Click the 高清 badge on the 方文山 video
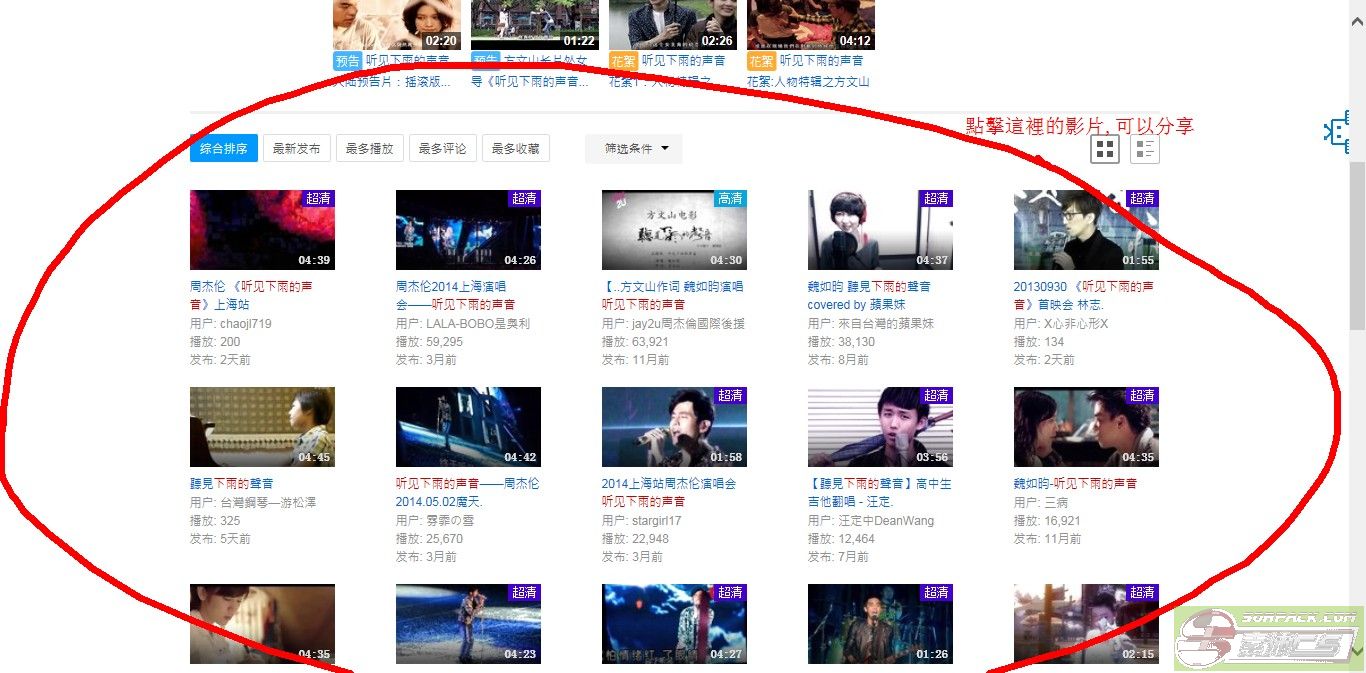Image resolution: width=1366 pixels, height=673 pixels. tap(730, 198)
